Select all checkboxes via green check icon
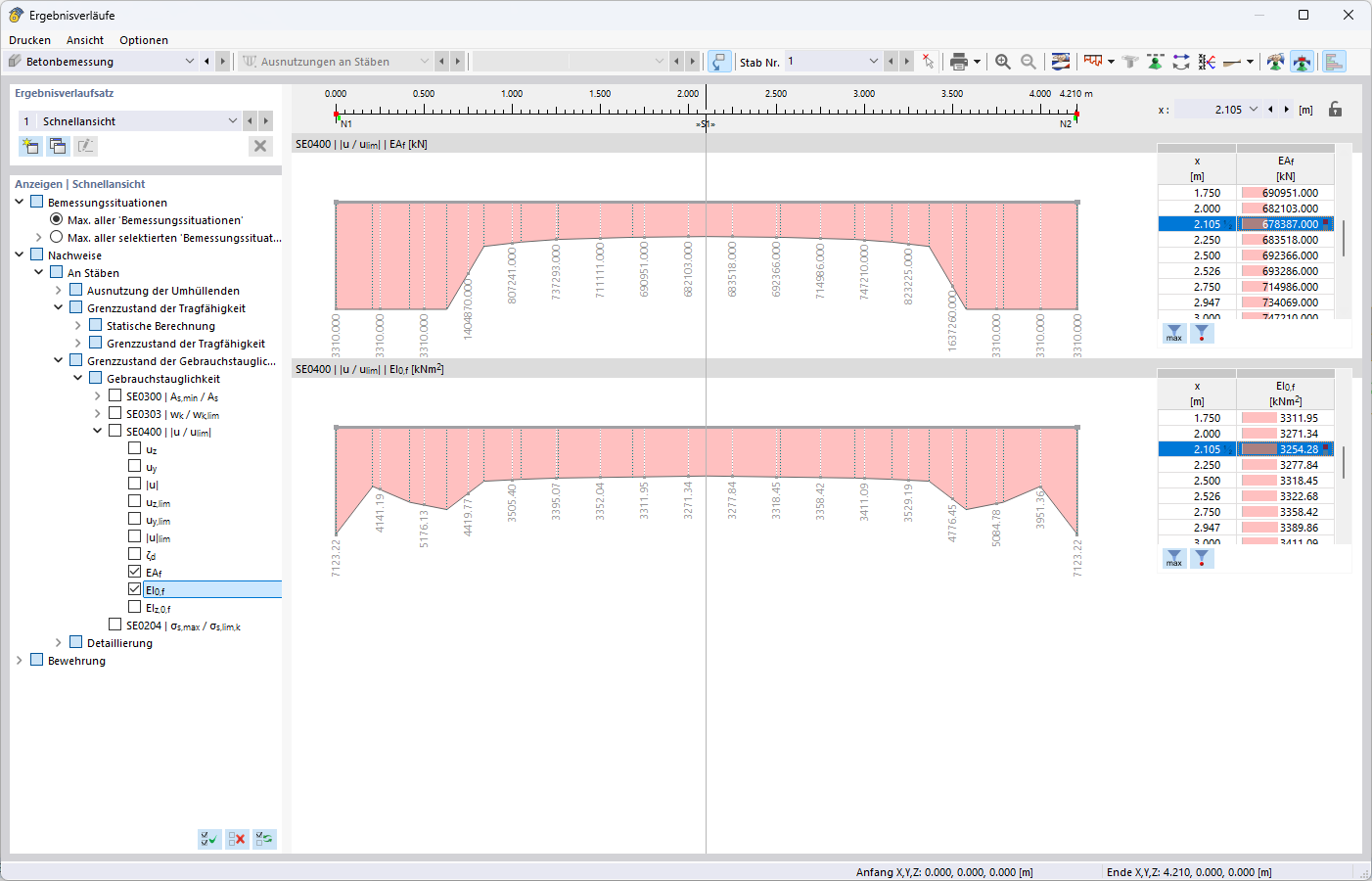Screen dimensions: 1372x881 [208, 839]
